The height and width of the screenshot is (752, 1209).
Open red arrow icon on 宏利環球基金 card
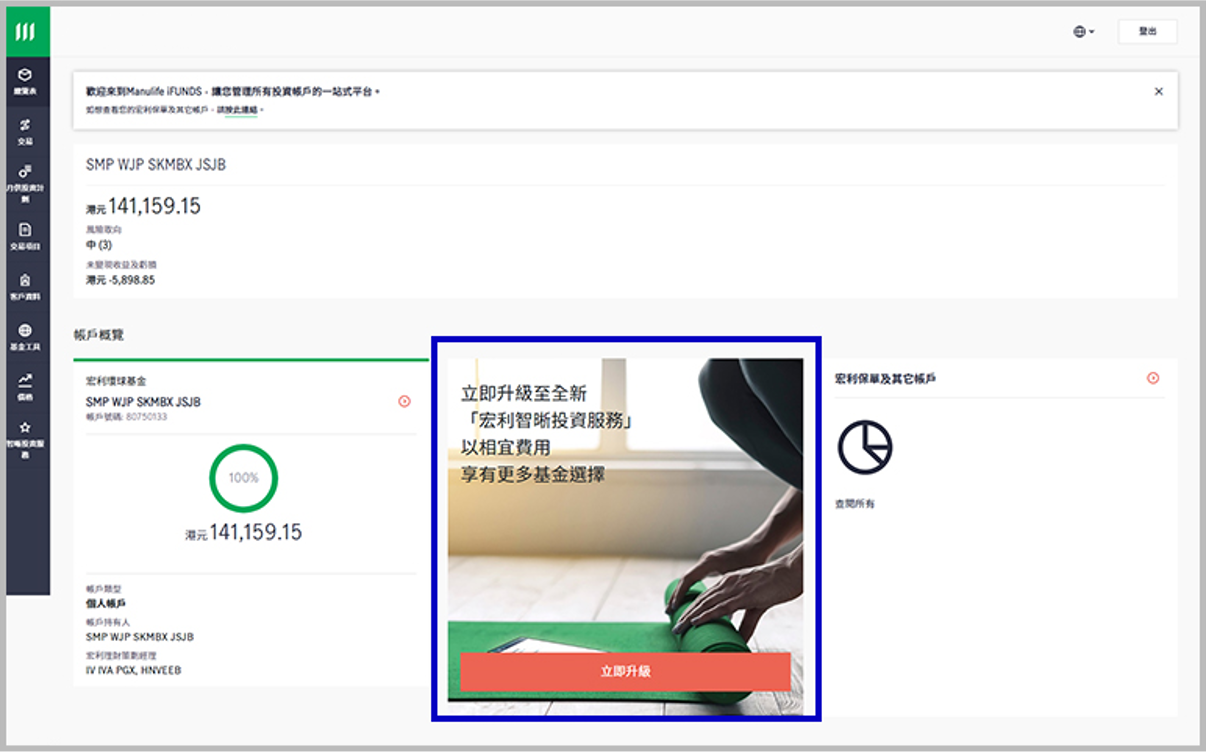point(404,401)
